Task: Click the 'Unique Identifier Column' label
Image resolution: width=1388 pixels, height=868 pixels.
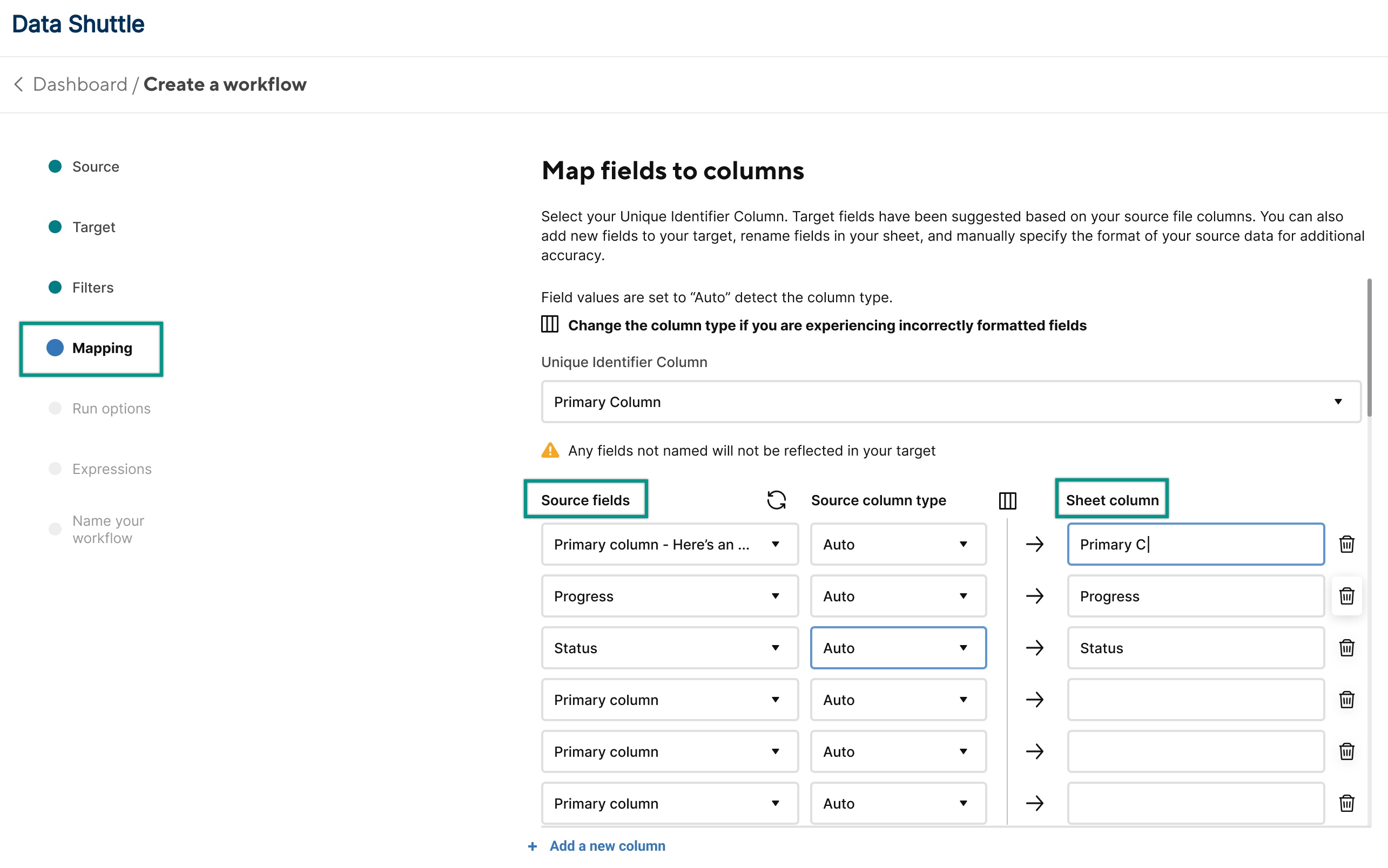Action: tap(624, 362)
